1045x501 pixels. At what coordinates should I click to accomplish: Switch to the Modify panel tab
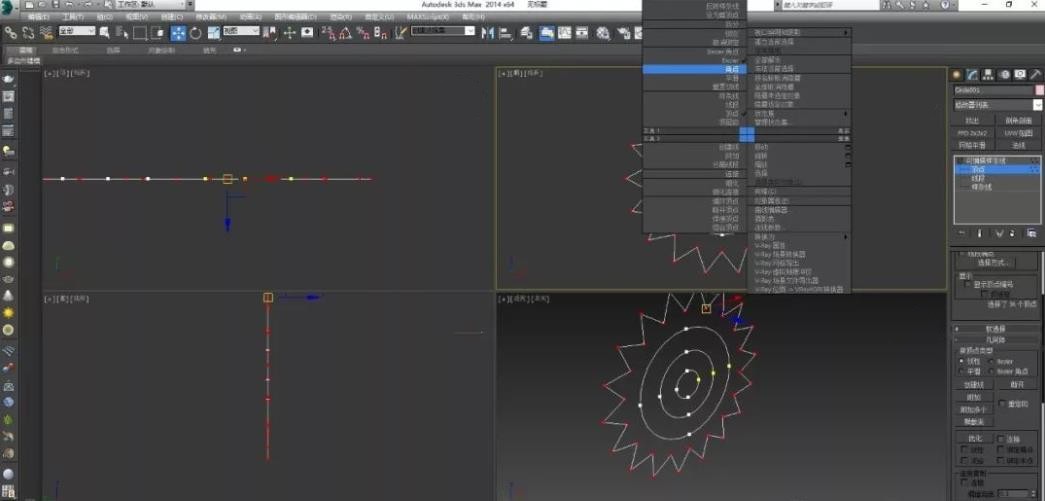(972, 74)
